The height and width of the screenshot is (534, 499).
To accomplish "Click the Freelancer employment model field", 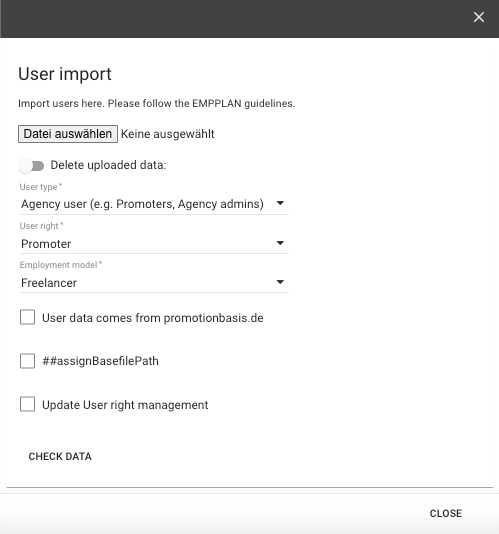I will pos(154,283).
